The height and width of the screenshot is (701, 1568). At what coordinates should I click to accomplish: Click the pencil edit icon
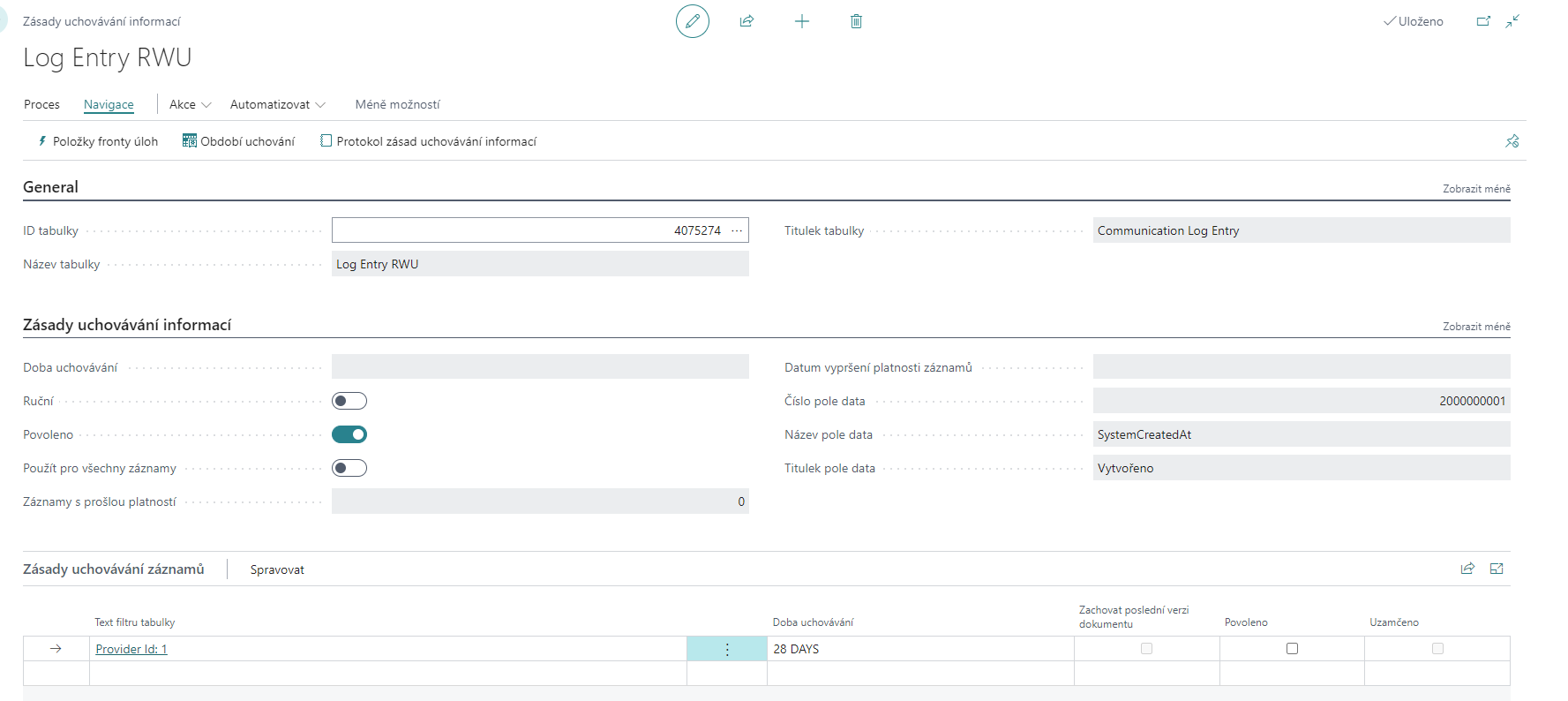tap(692, 21)
